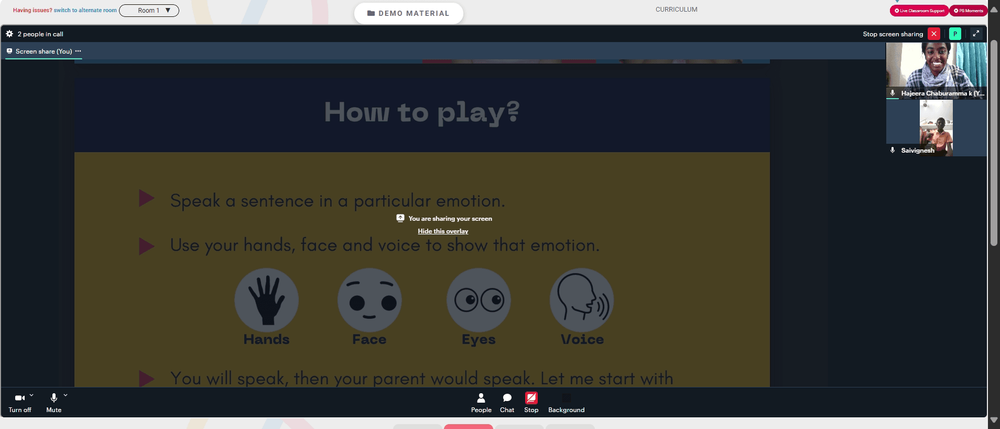Click Live Classroom Support button

click(x=919, y=10)
